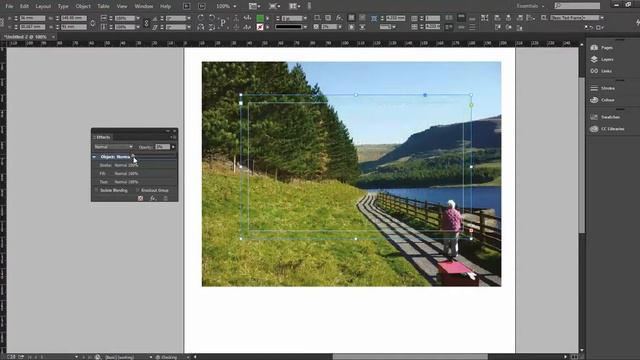Open the Pages panel
The width and height of the screenshot is (640, 360).
[602, 48]
